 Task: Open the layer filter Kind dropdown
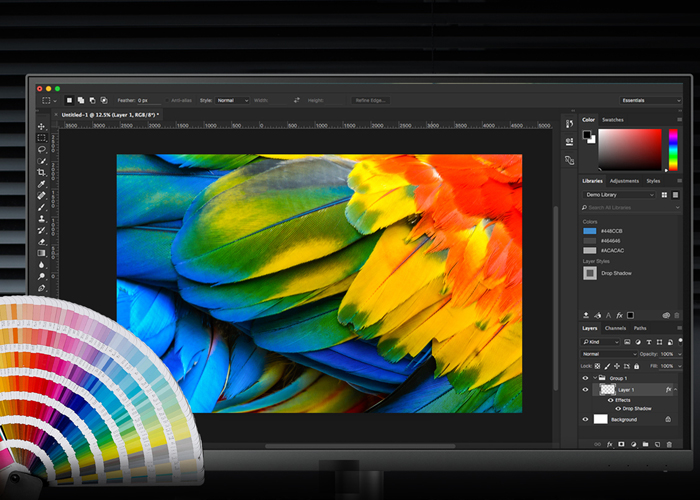pyautogui.click(x=600, y=342)
